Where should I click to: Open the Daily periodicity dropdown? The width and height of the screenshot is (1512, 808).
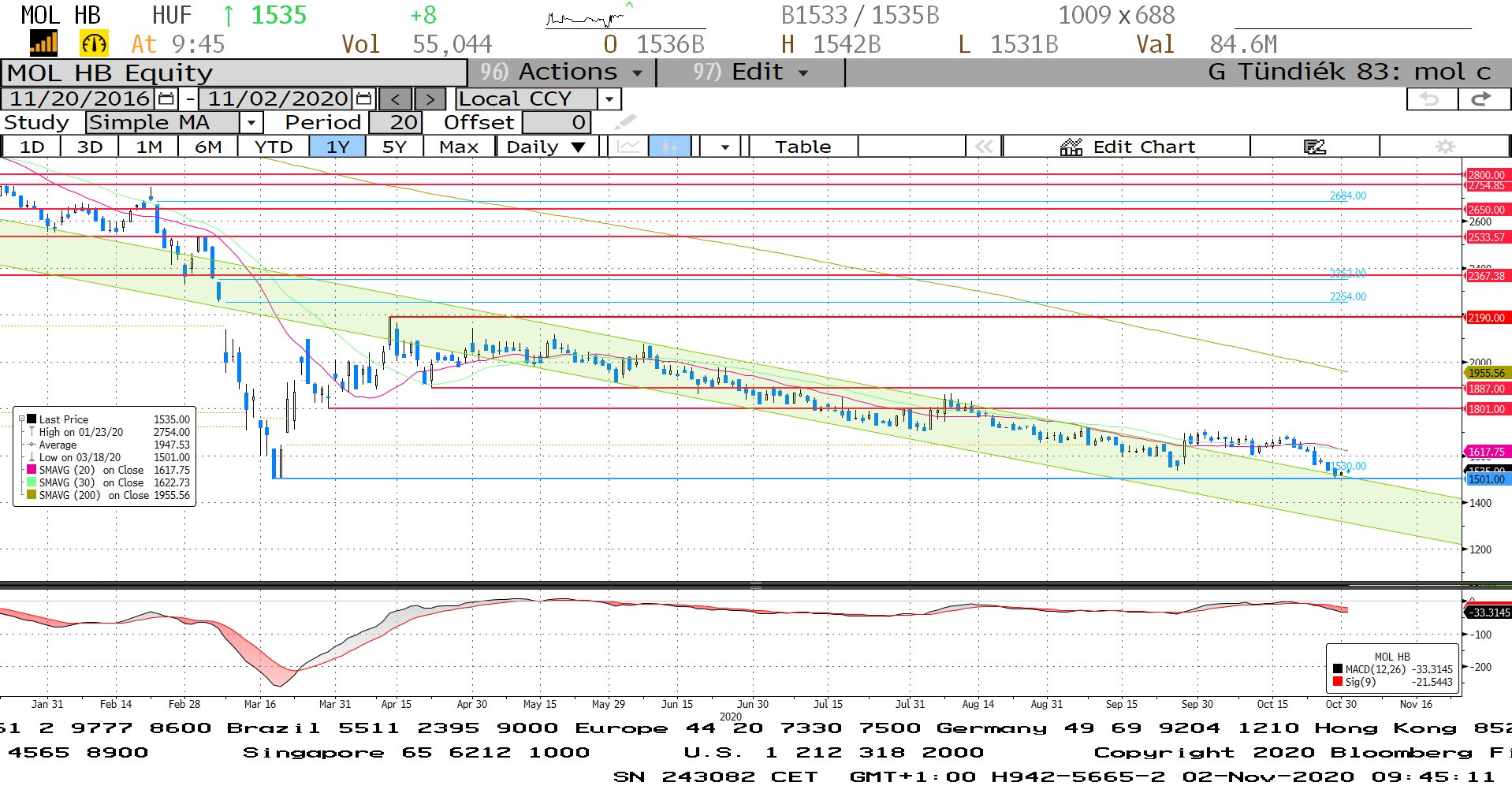coord(546,147)
